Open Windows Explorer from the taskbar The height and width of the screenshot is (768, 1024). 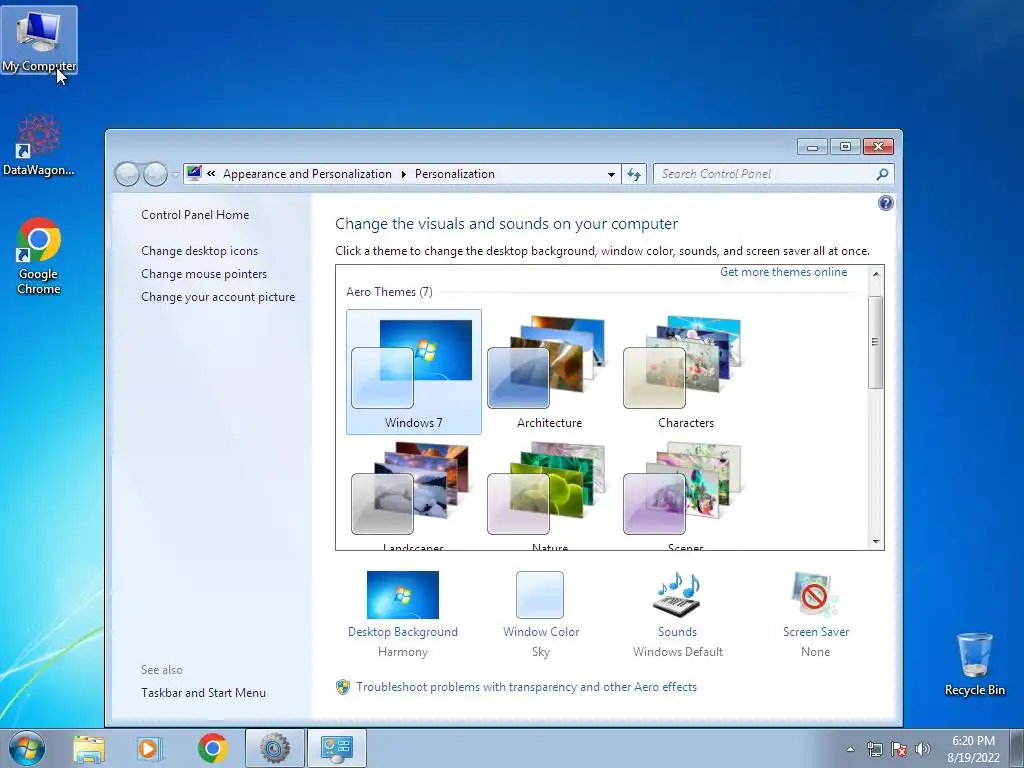(x=89, y=748)
